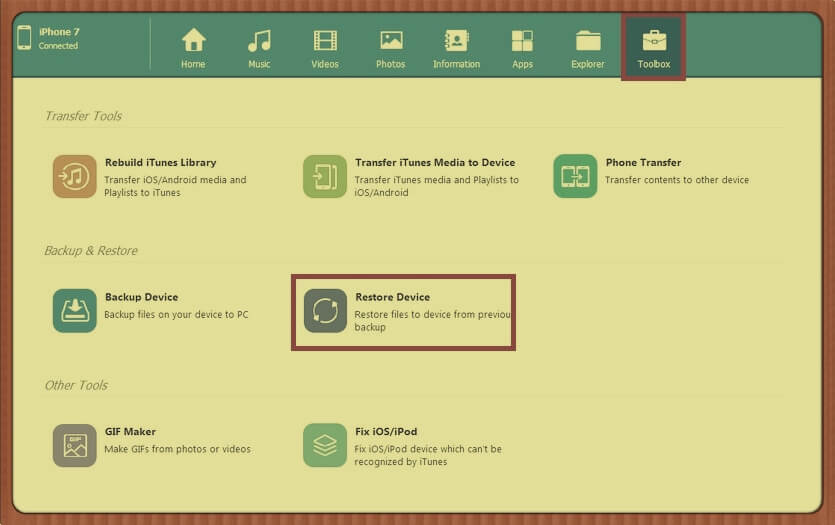Select the Toolbox briefcase icon
Viewport: 835px width, 525px height.
point(654,40)
